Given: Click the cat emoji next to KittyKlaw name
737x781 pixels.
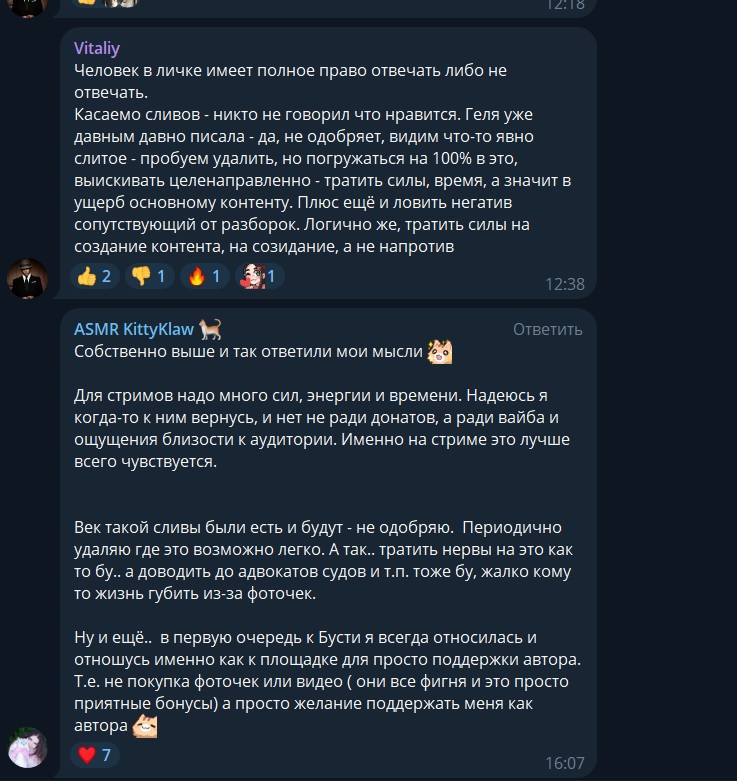Looking at the screenshot, I should click(210, 329).
